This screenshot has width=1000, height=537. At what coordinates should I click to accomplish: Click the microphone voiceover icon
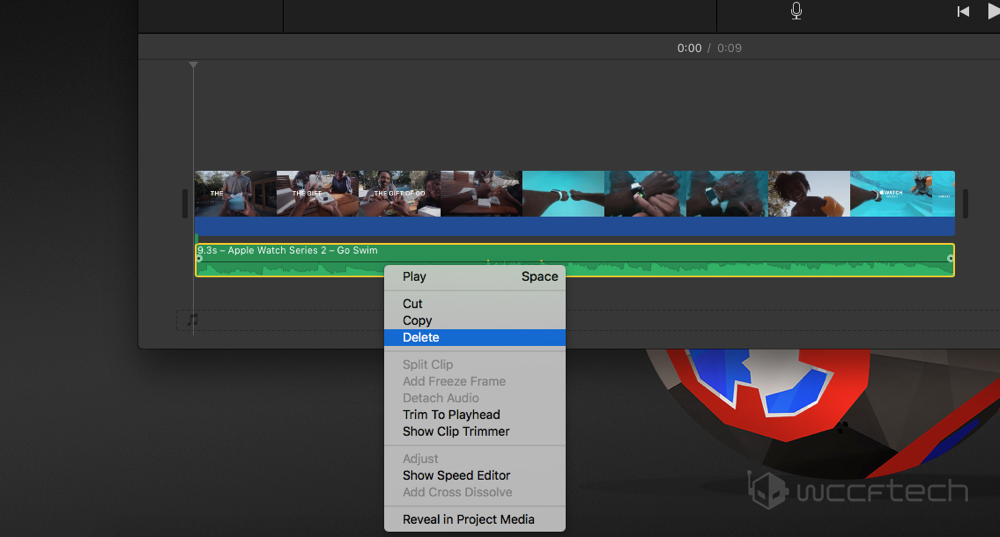796,11
